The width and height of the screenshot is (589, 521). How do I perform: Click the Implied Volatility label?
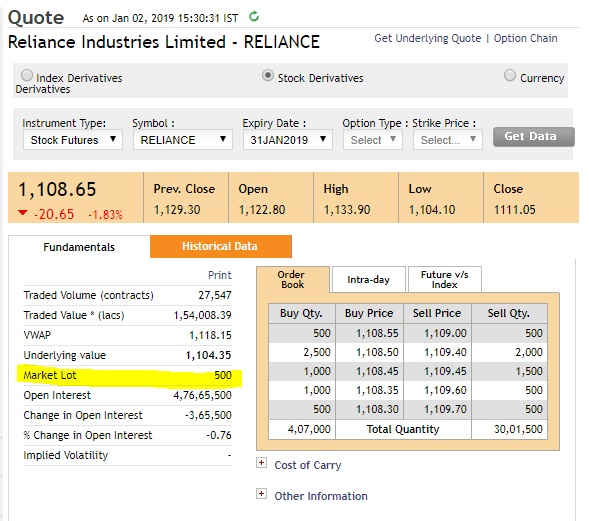(66, 455)
